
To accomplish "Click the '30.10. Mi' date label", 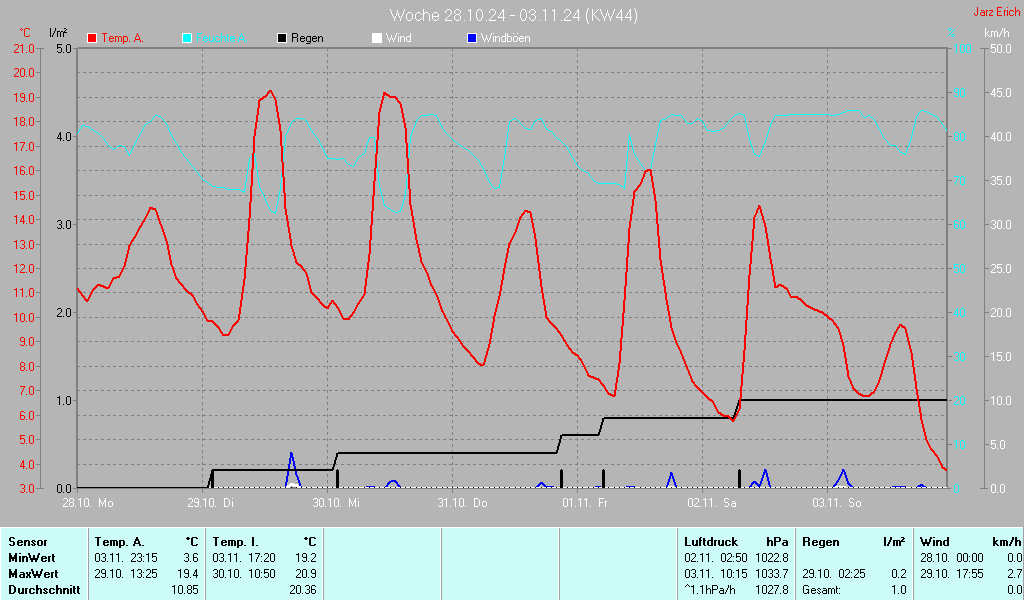I will point(336,503).
